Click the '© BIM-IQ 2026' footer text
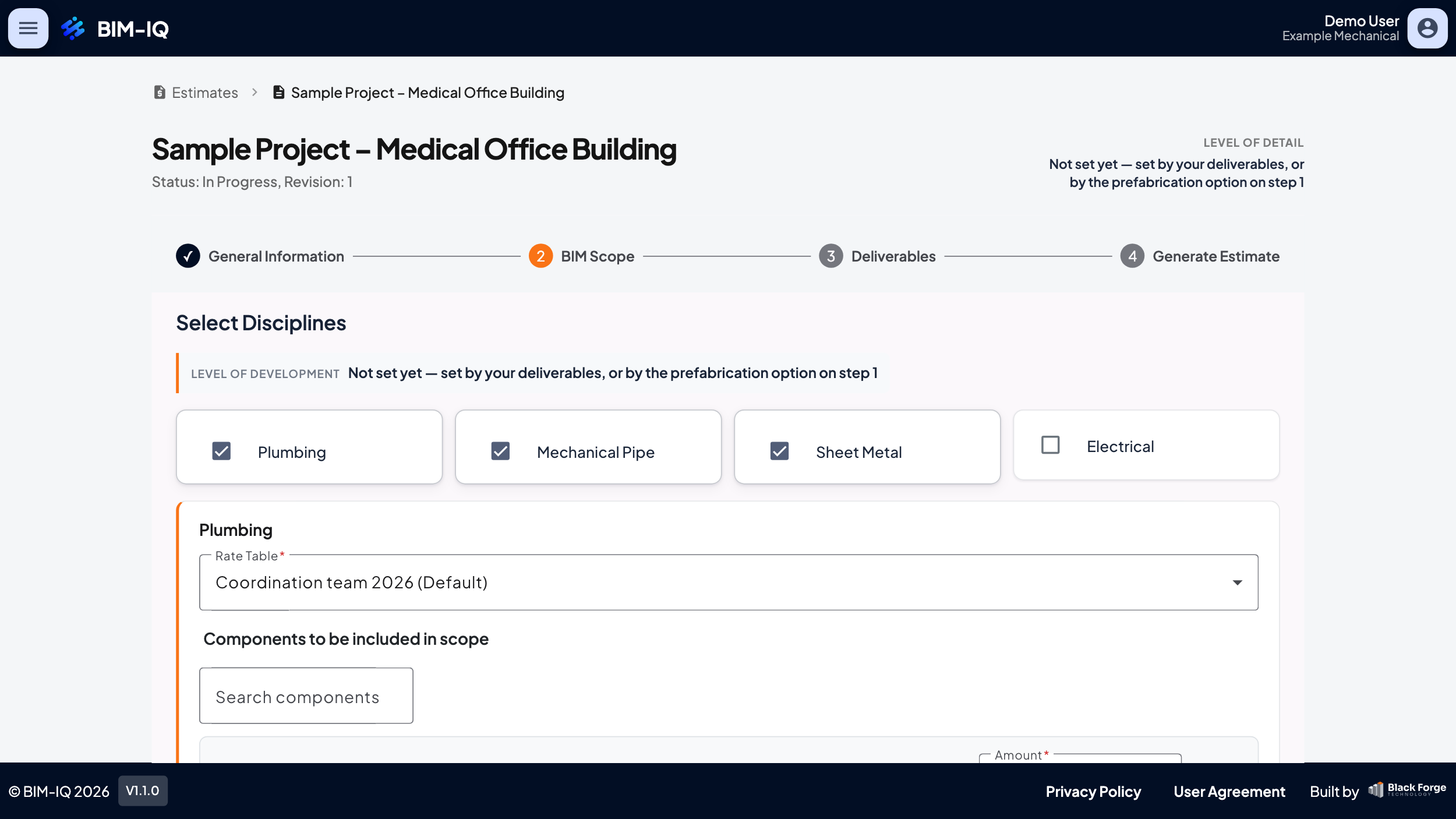 point(59,792)
